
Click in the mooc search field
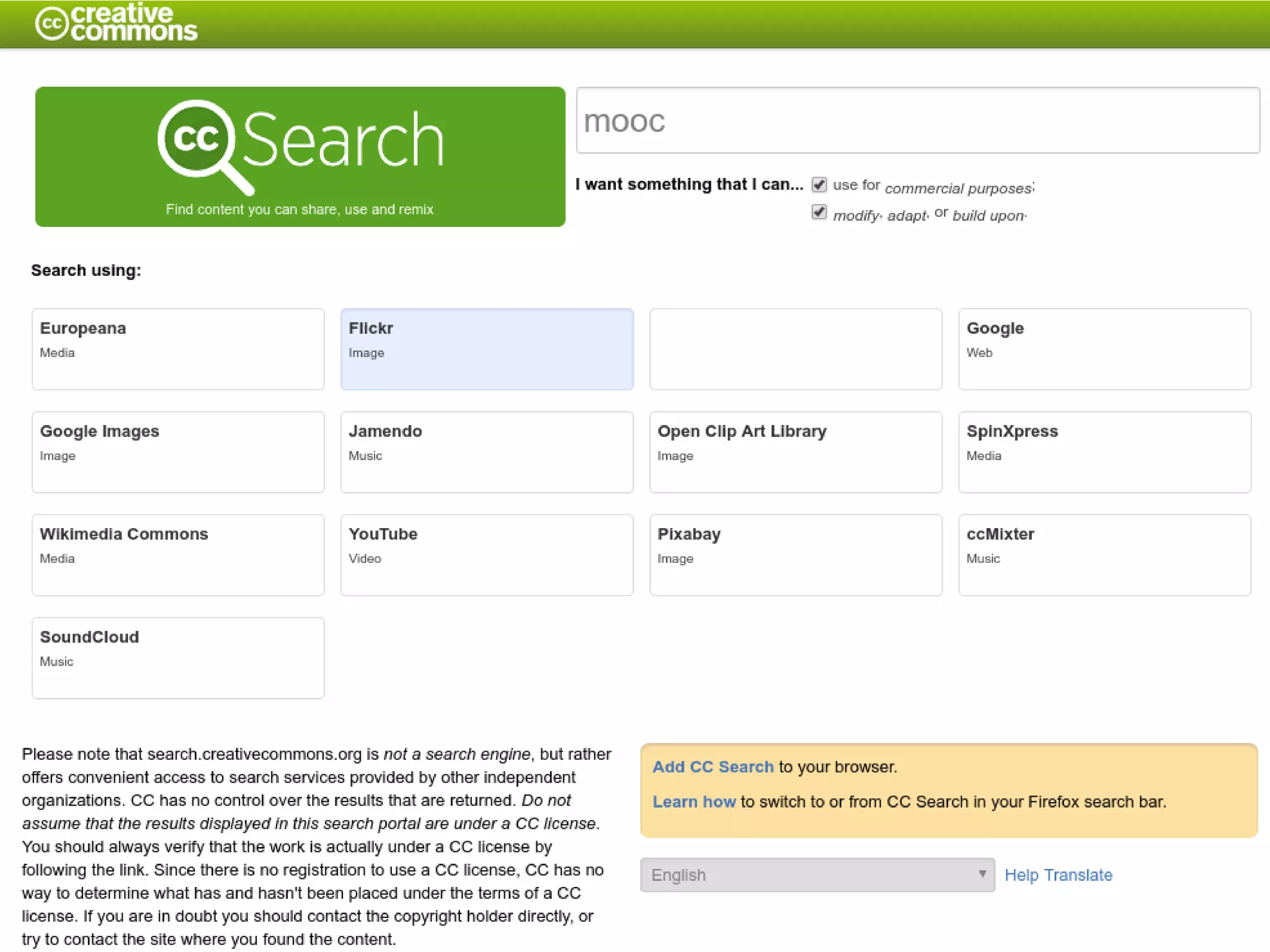[x=917, y=120]
